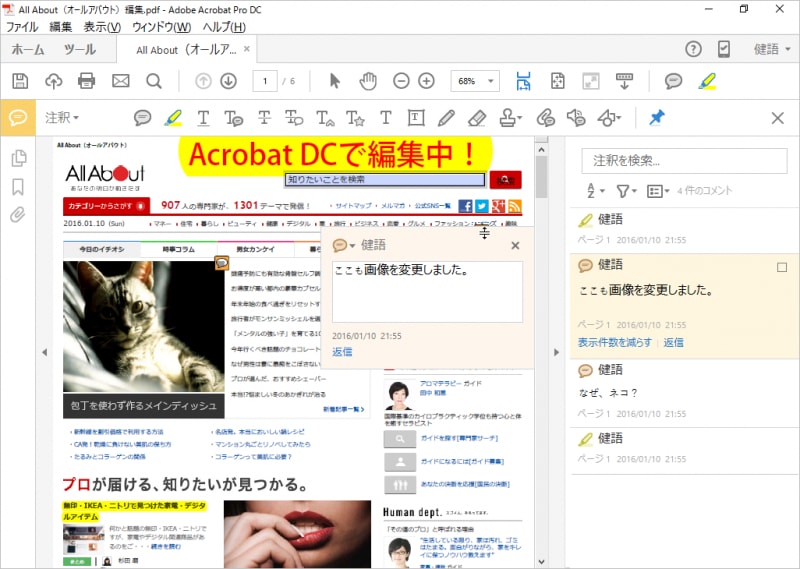Open attachments panel paperclip icon
Viewport: 800px width, 569px height.
(18, 214)
